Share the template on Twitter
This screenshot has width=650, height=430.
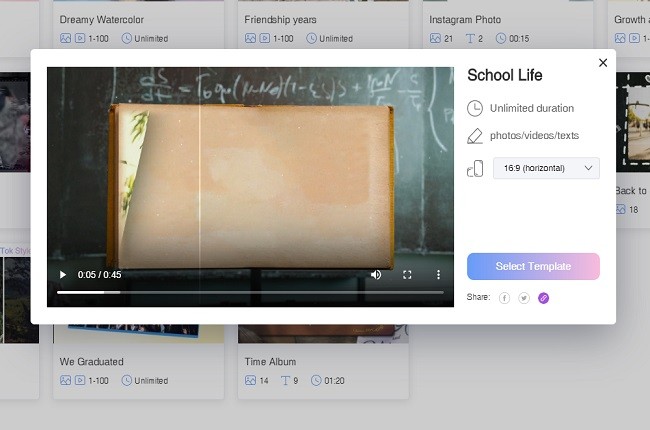[524, 298]
